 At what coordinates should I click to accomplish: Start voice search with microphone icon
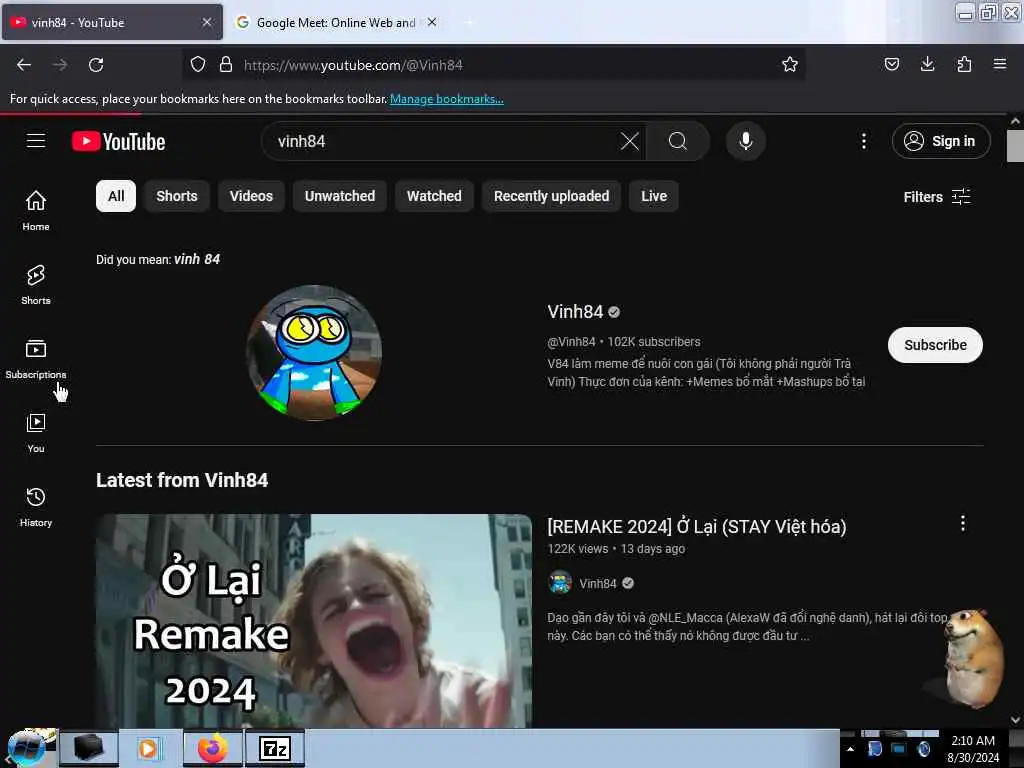tap(746, 141)
